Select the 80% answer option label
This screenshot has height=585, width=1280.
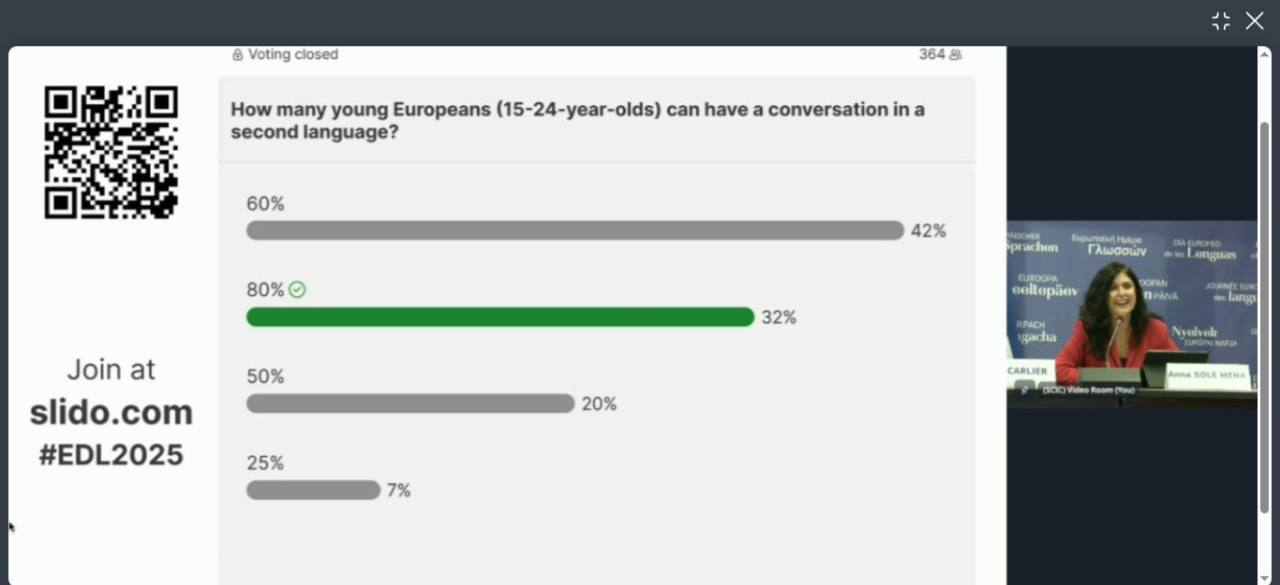(265, 290)
